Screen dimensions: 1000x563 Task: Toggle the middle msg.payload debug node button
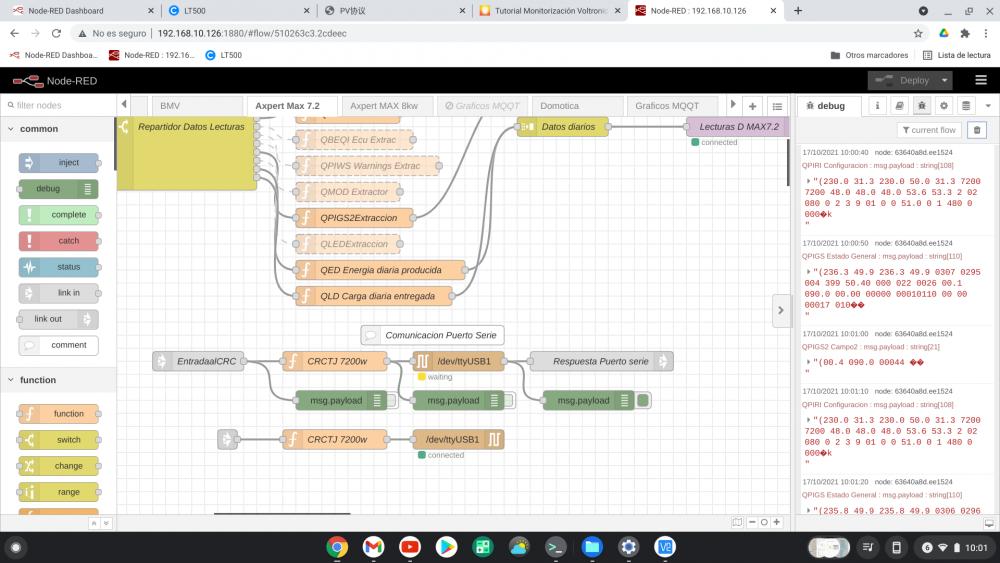click(509, 400)
